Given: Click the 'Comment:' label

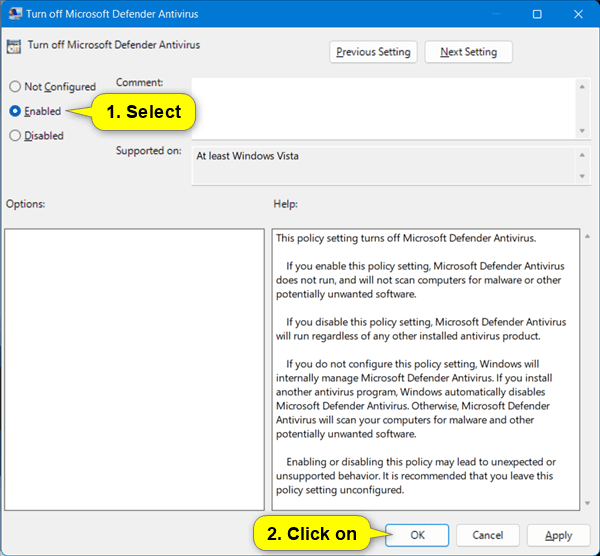Looking at the screenshot, I should coord(139,82).
